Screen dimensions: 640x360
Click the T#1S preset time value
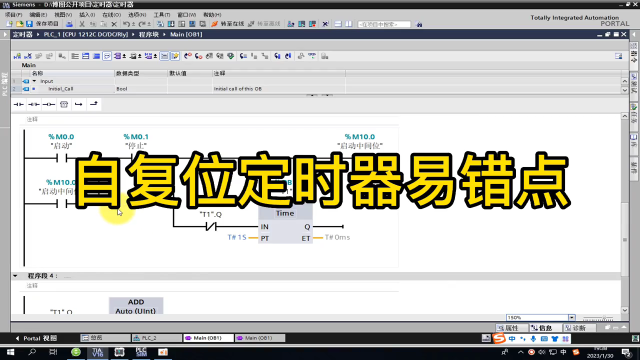click(237, 237)
